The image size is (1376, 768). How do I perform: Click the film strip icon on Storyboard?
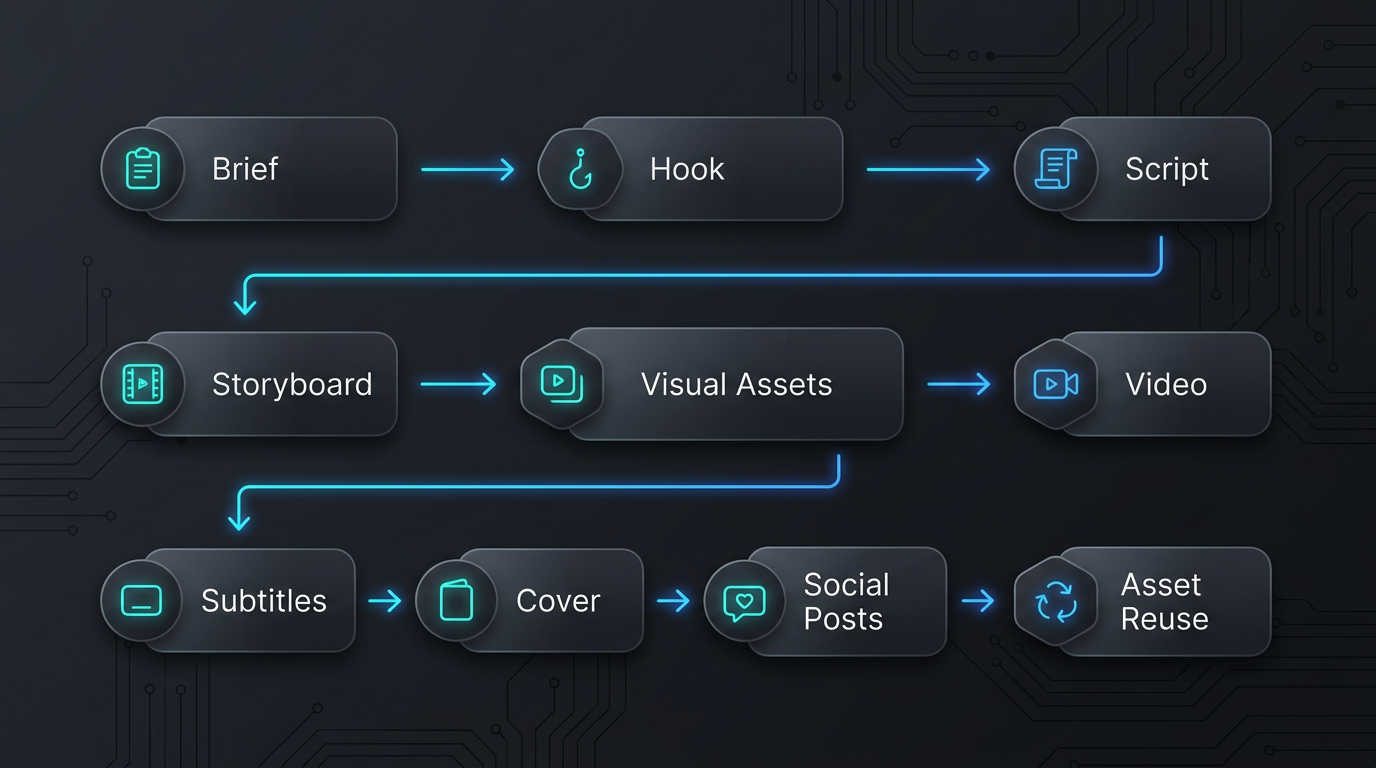(x=142, y=384)
